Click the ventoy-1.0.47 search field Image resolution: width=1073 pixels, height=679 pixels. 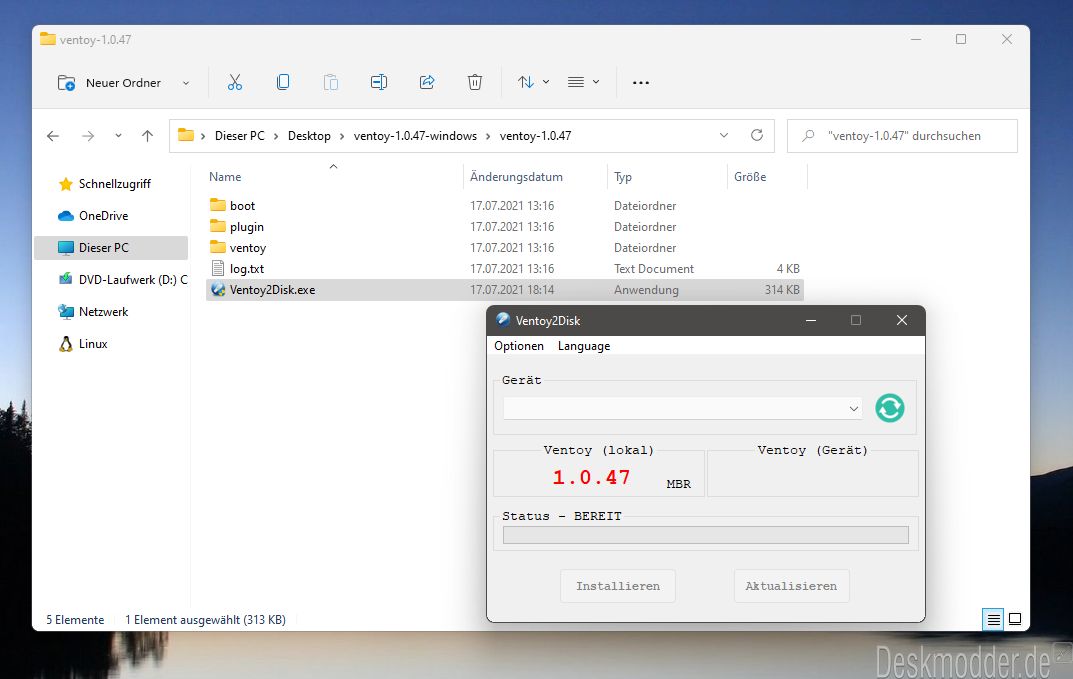coord(903,136)
